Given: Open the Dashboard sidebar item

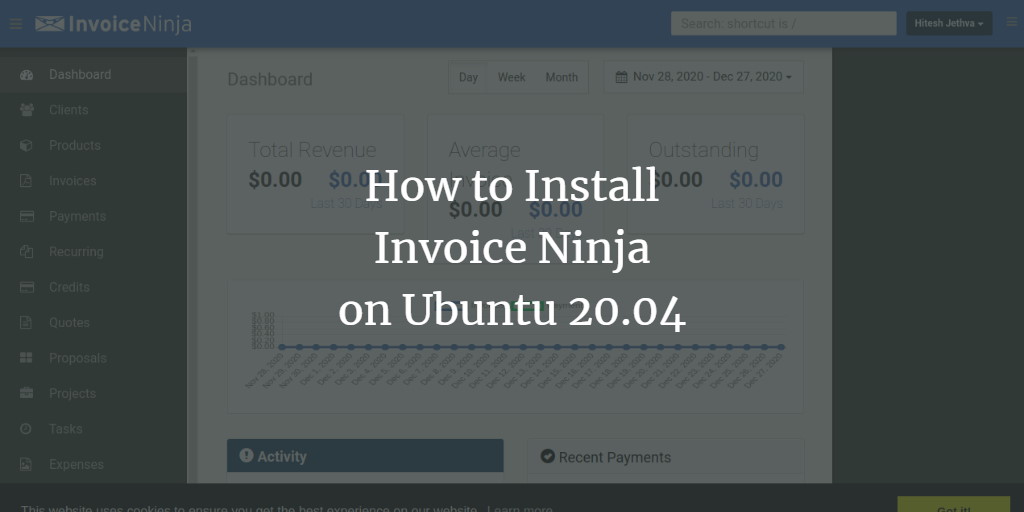Looking at the screenshot, I should pos(93,74).
